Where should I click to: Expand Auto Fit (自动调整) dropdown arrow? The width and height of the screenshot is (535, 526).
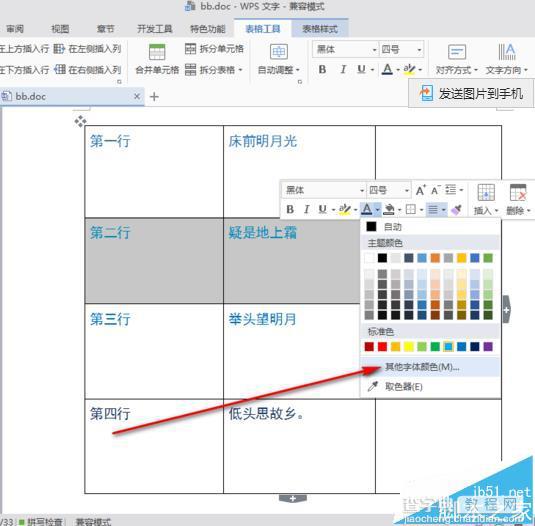298,70
